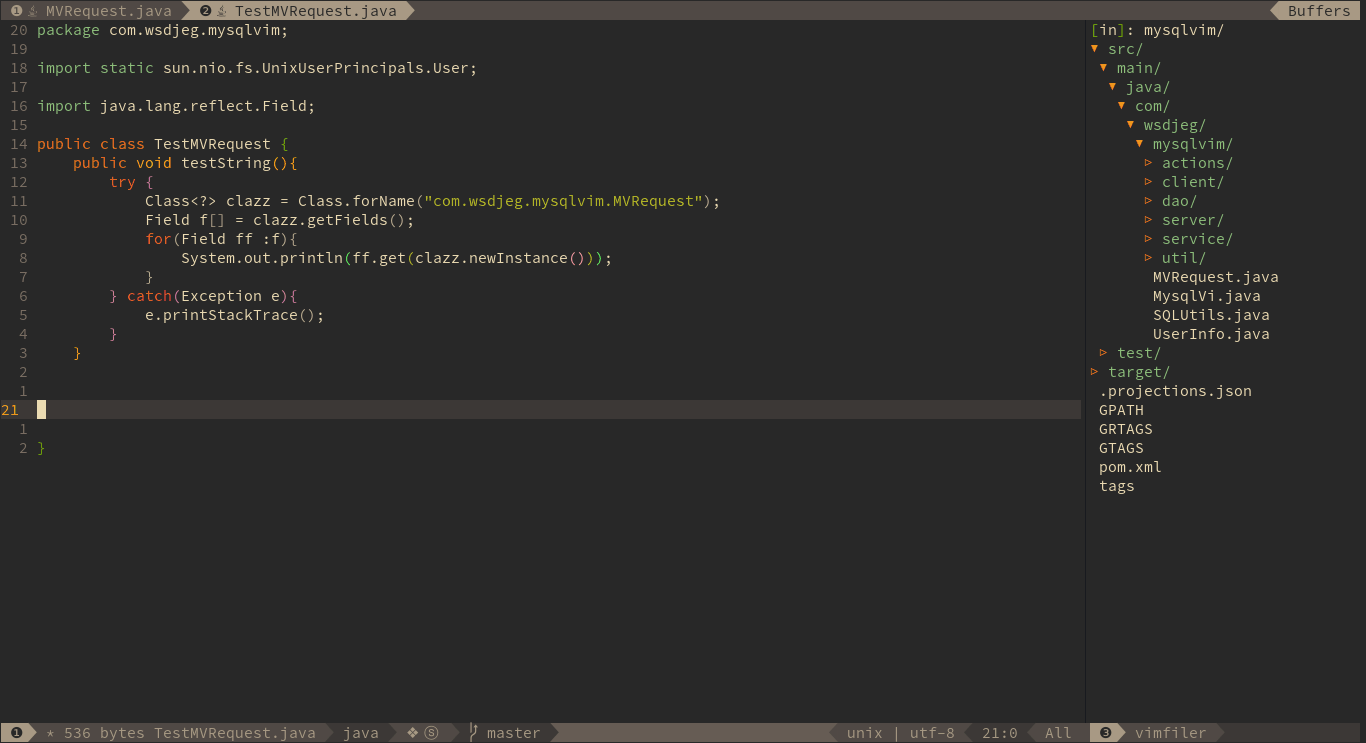This screenshot has height=743, width=1366.
Task: Collapse the mysqlvim/ folder triangle in the tree
Action: coord(1140,144)
